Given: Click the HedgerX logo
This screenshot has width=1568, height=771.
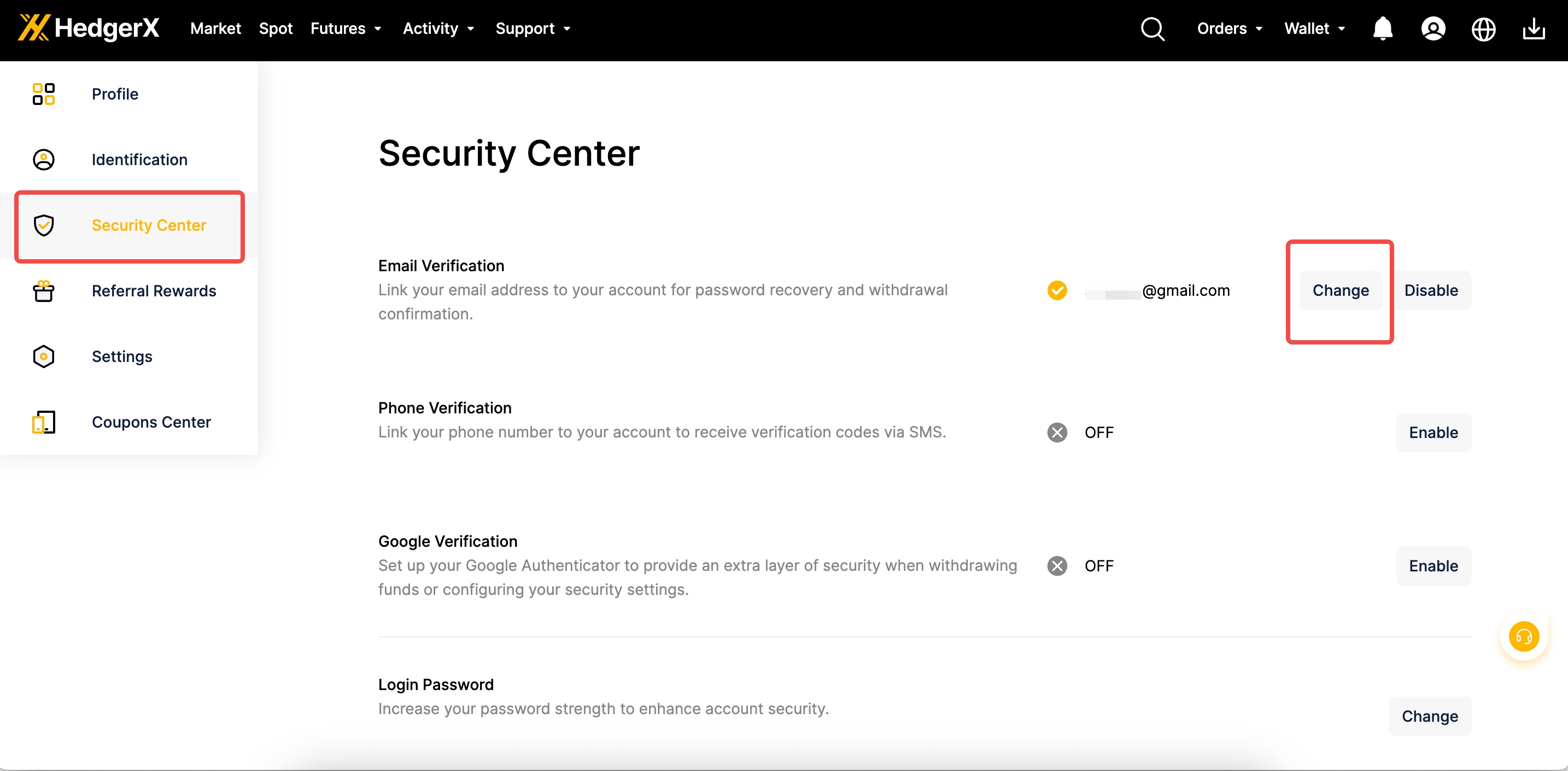Looking at the screenshot, I should tap(89, 27).
